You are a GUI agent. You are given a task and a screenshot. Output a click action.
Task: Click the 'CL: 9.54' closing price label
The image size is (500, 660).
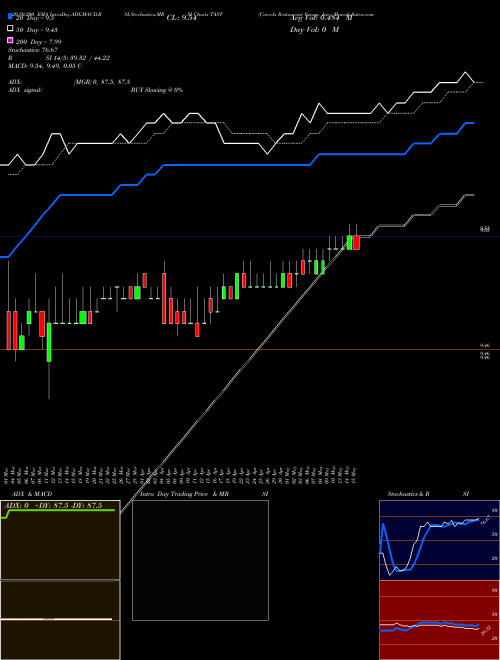tap(181, 18)
